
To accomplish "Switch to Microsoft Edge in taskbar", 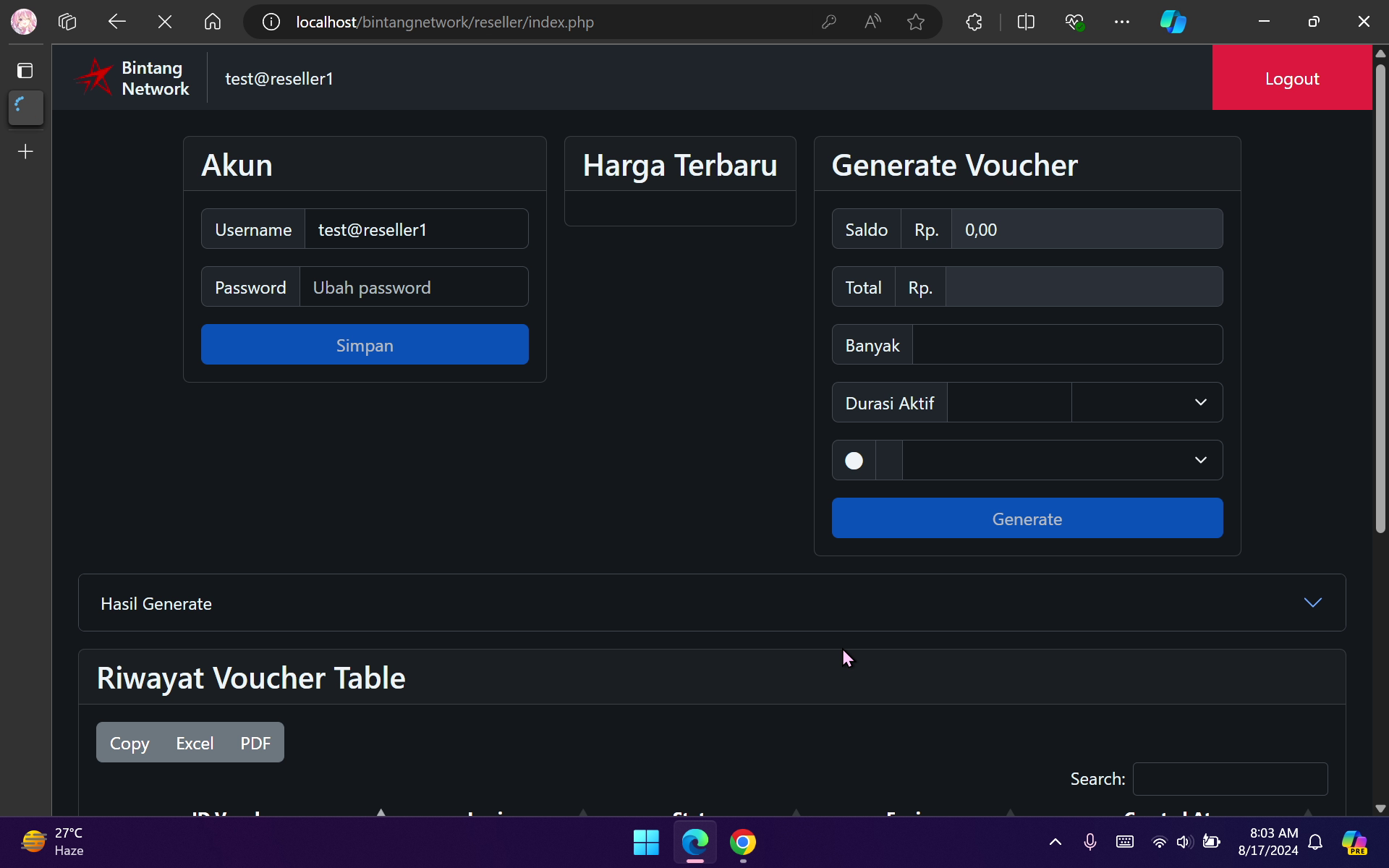I will pos(695,842).
